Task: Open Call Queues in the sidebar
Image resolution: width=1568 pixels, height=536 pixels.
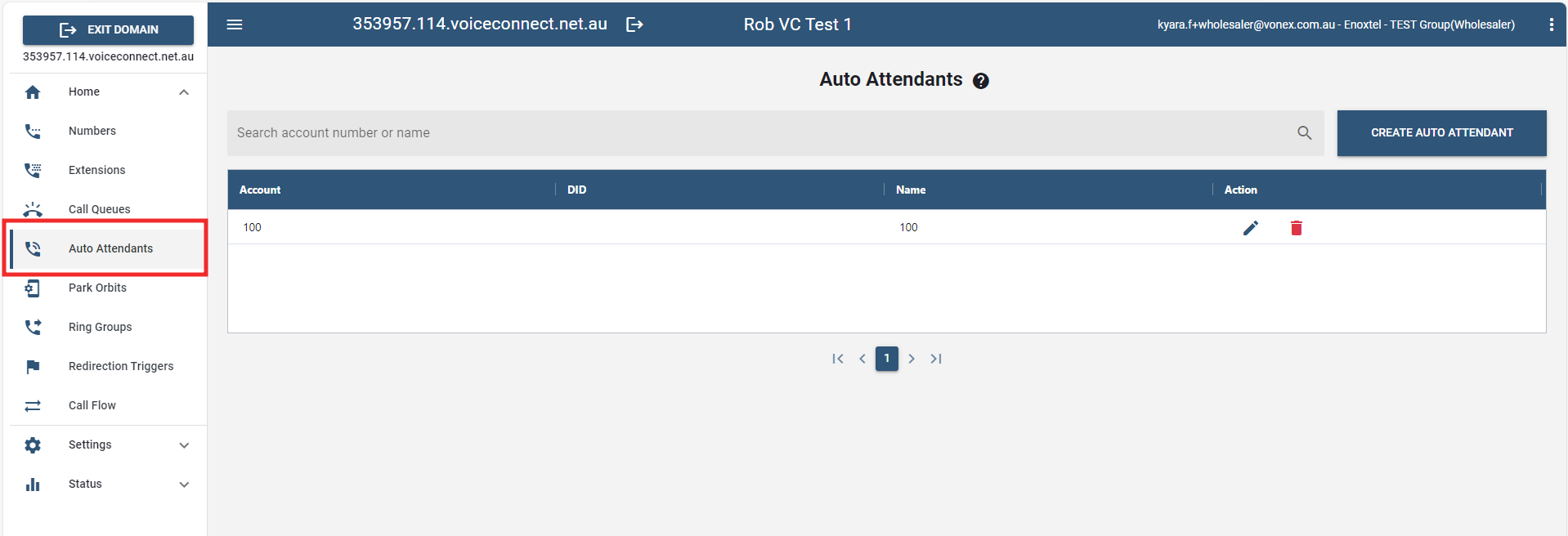Action: 99,209
